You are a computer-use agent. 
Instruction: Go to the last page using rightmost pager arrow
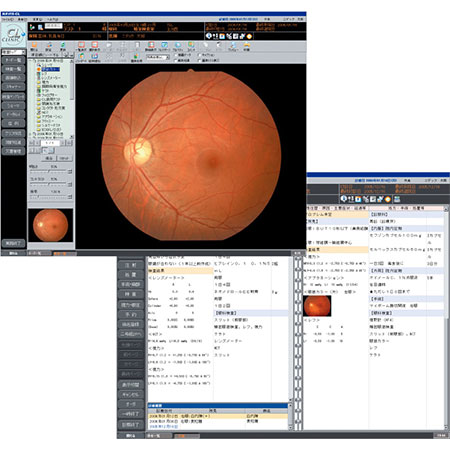[x=69, y=143]
